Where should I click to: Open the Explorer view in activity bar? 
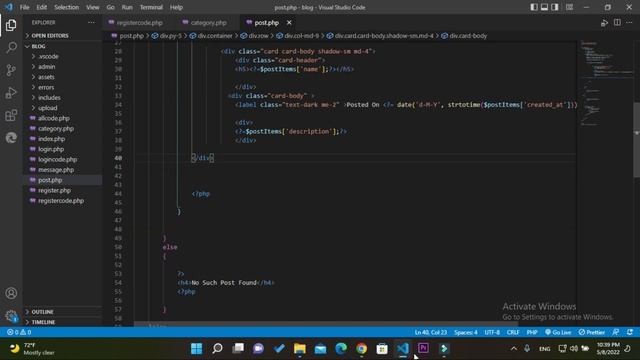click(11, 25)
